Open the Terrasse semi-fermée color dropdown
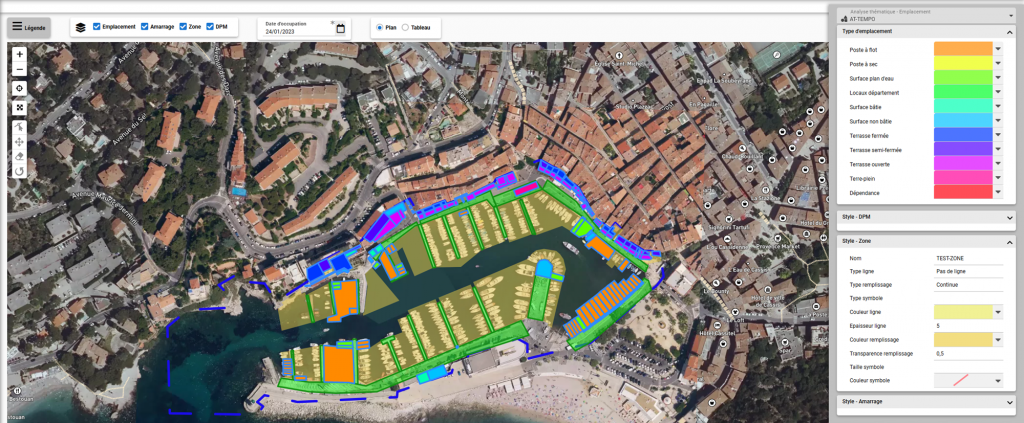Image resolution: width=1024 pixels, height=423 pixels. tap(998, 149)
